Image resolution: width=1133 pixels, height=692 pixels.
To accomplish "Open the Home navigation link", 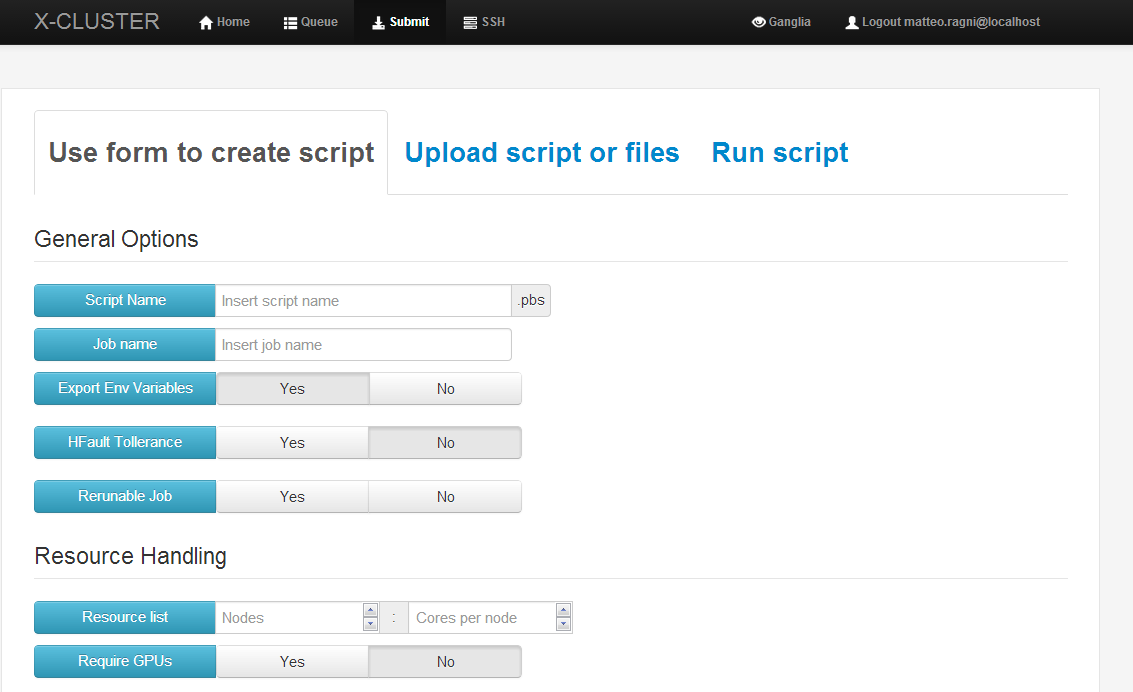I will point(224,22).
